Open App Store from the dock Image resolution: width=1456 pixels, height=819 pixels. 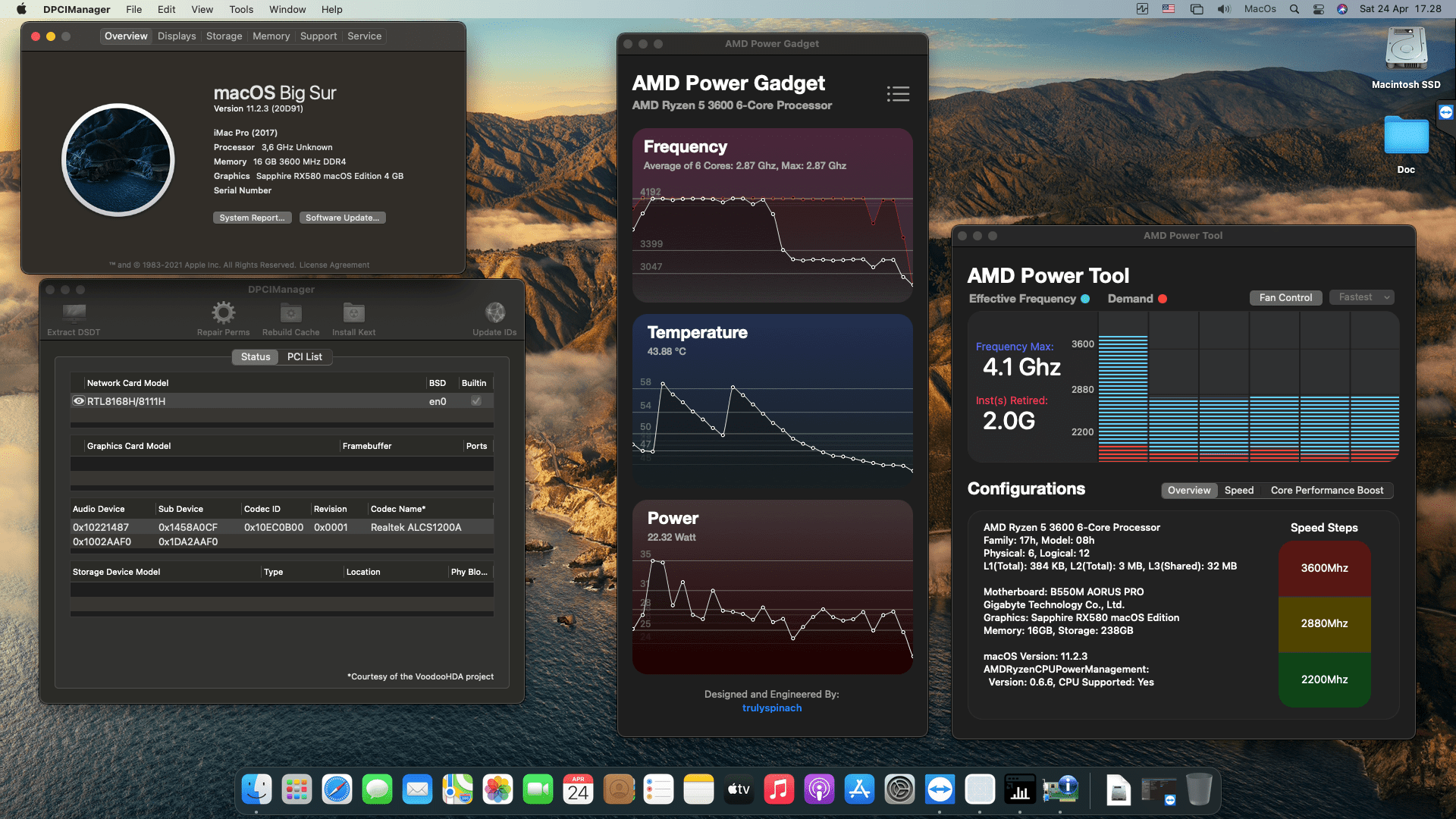click(x=859, y=789)
